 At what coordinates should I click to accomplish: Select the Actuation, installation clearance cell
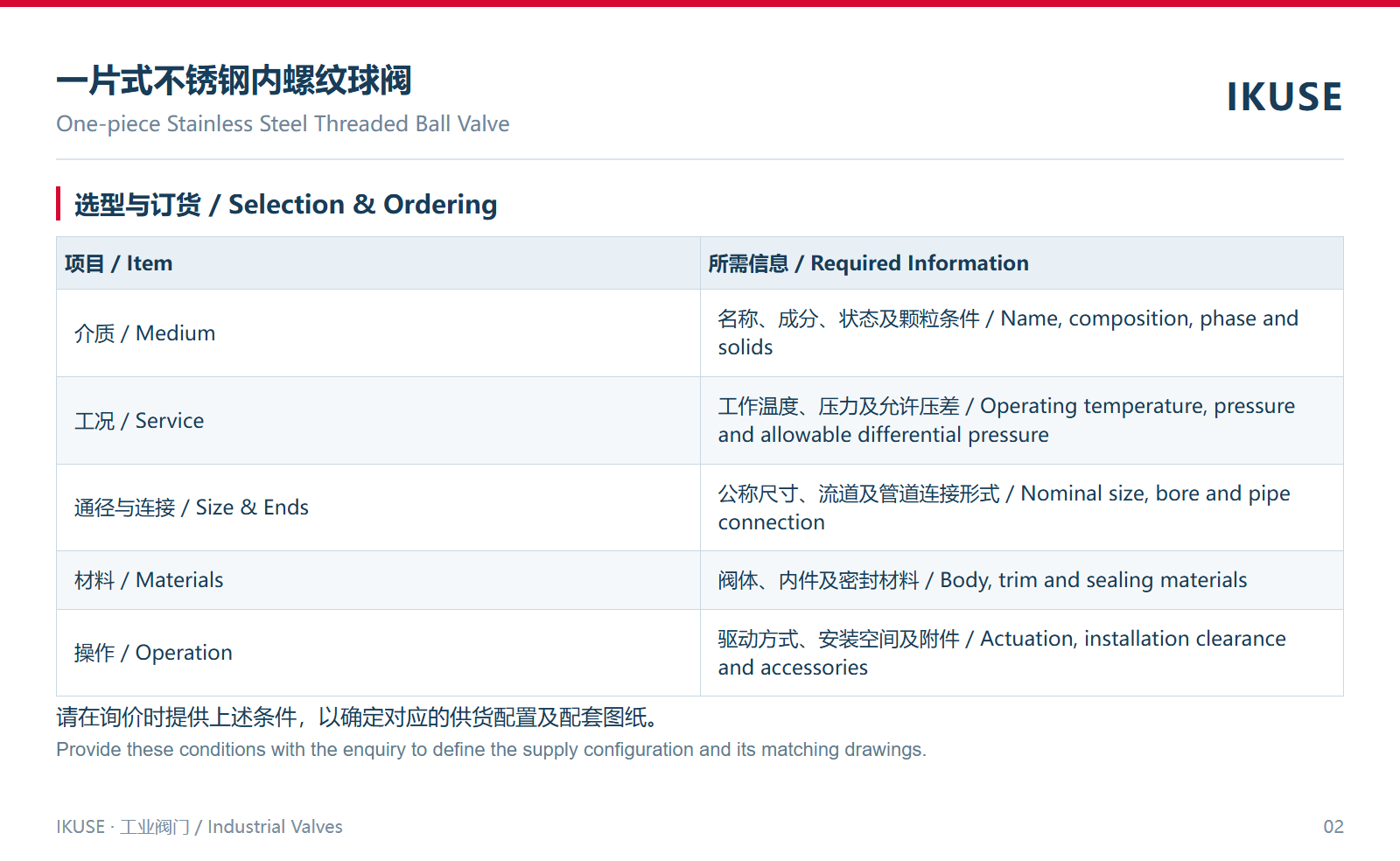1022,653
